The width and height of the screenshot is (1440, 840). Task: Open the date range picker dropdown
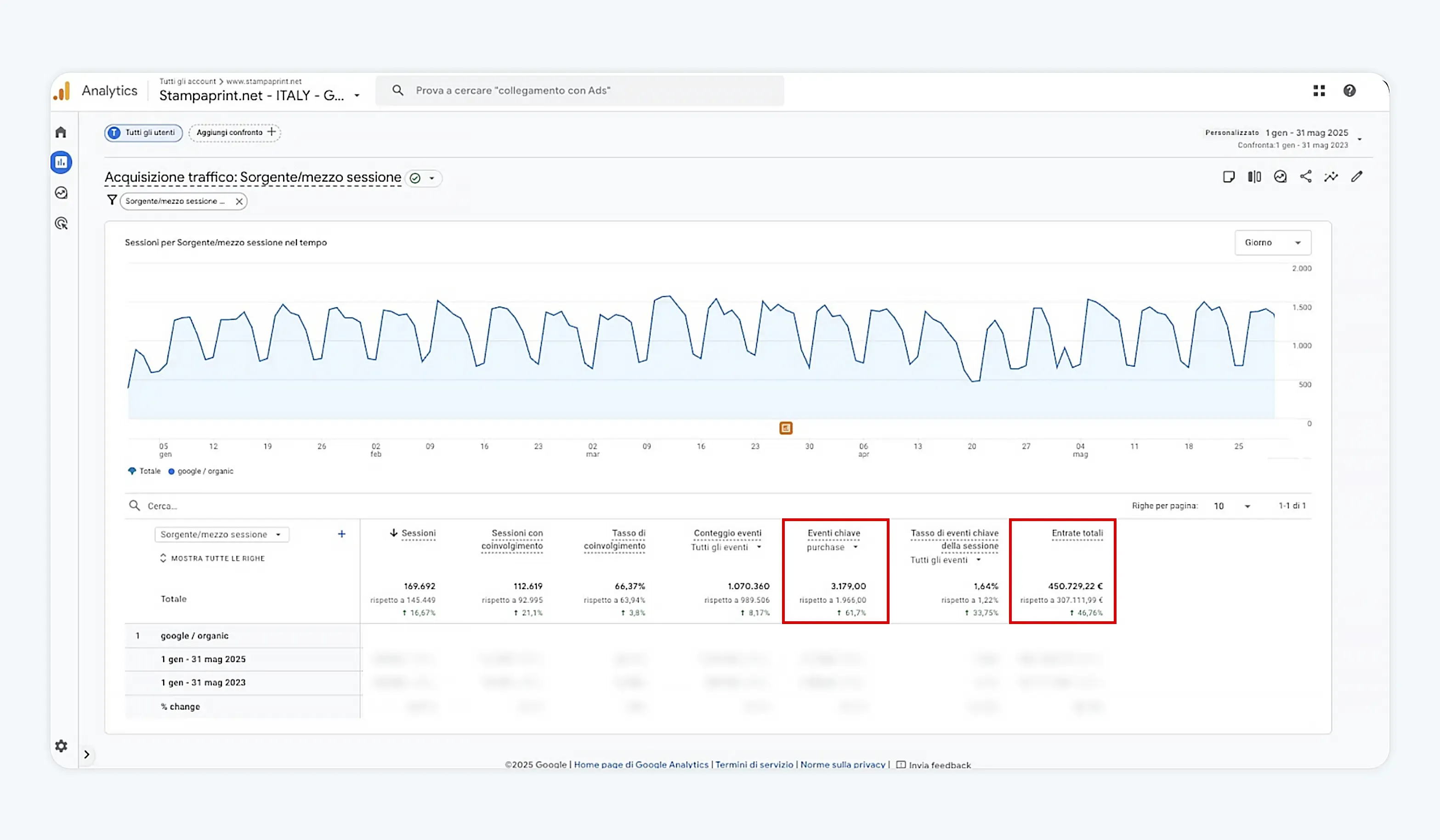pos(1360,139)
